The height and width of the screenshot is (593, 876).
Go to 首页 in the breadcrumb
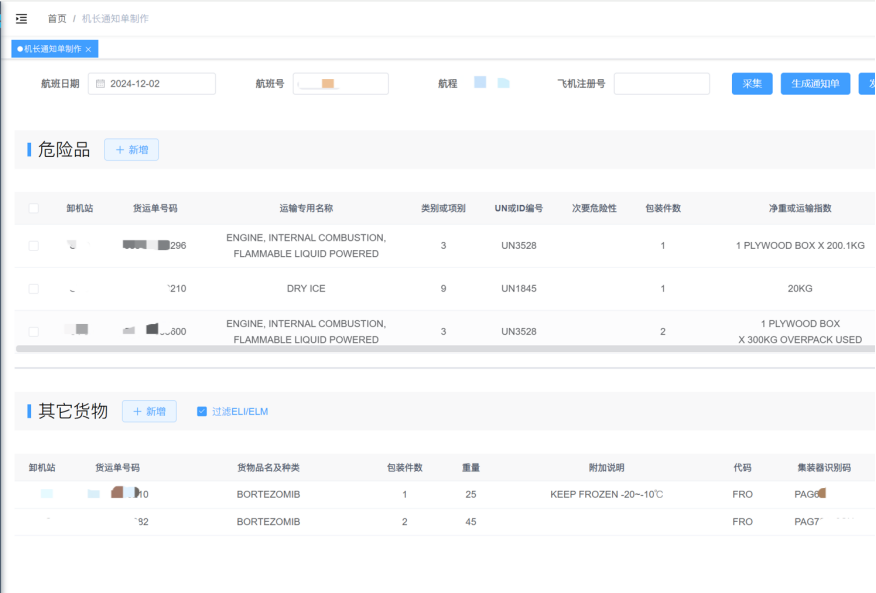[57, 18]
